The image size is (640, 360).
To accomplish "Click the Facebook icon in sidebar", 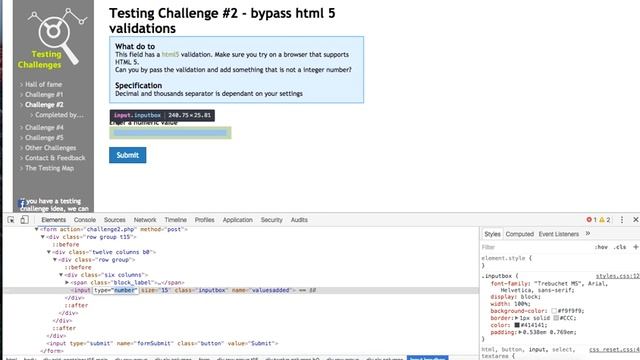I will point(22,203).
